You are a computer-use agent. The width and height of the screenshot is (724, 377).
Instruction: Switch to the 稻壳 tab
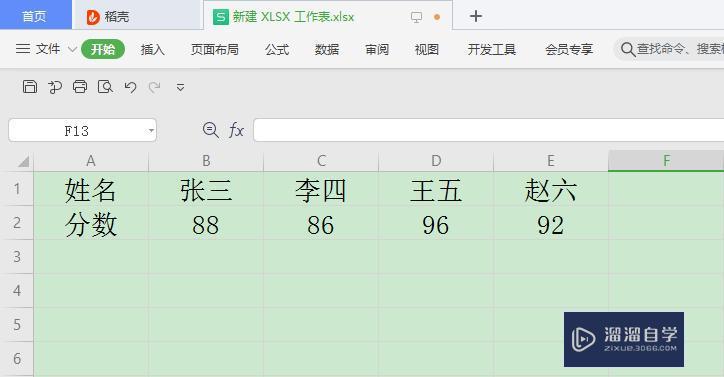tap(137, 16)
